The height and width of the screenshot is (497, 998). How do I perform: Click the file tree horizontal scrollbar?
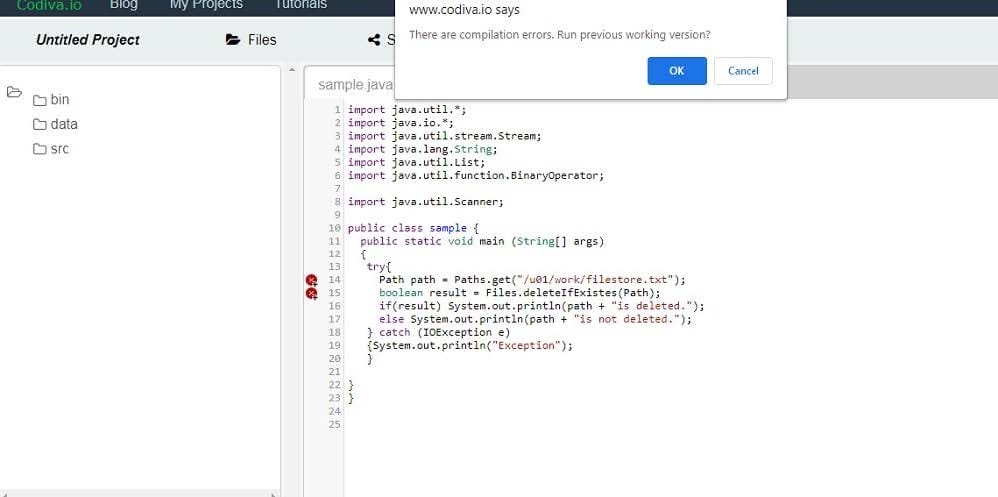point(140,492)
